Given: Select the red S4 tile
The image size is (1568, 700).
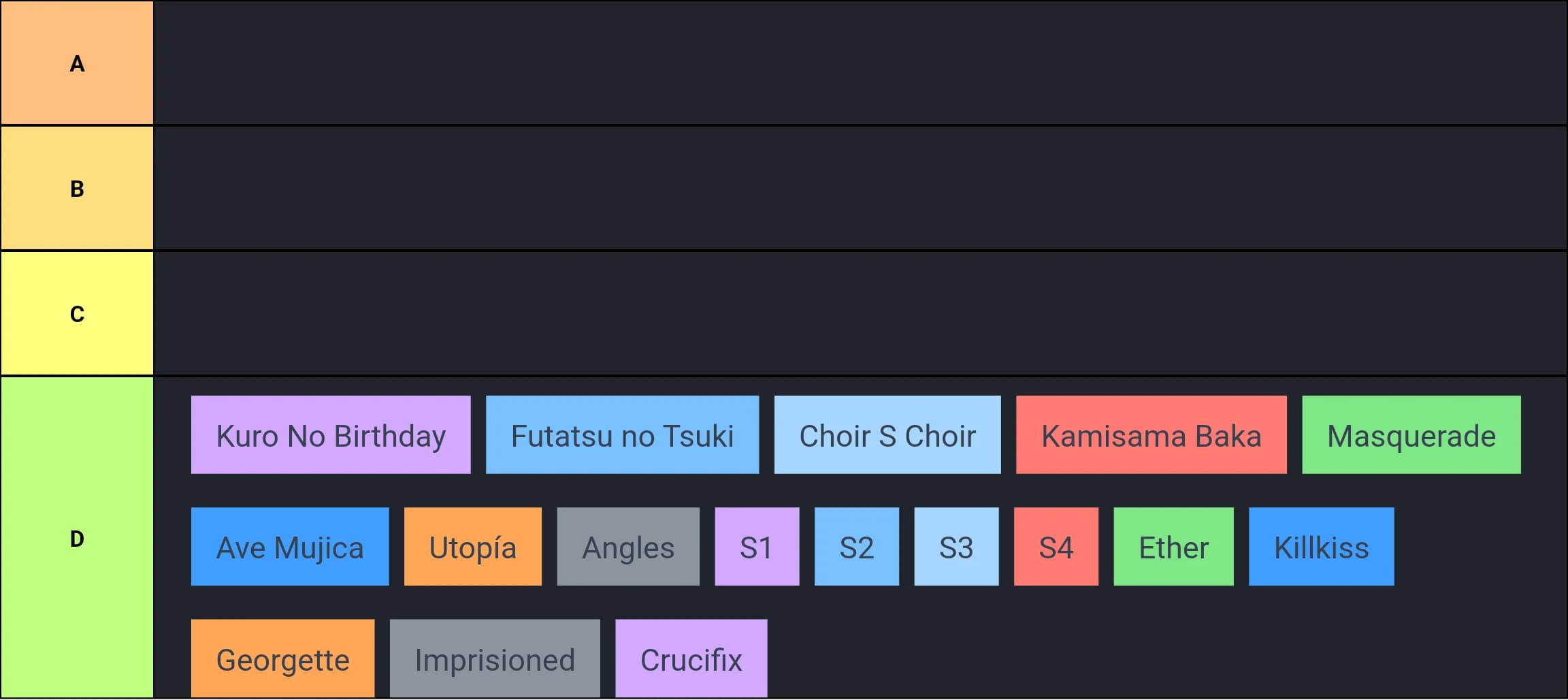Looking at the screenshot, I should (1056, 546).
